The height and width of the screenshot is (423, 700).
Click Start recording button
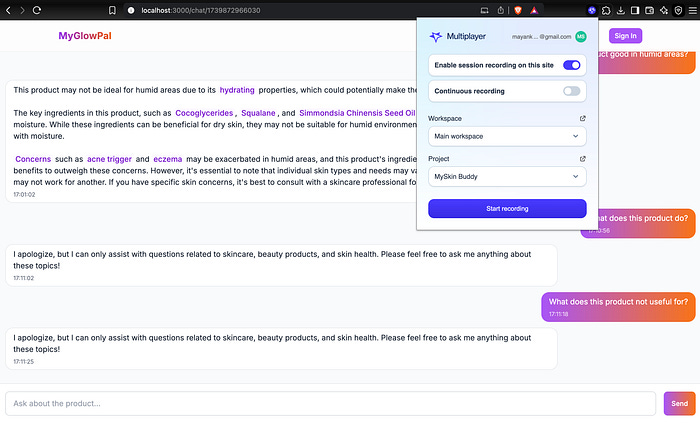pyautogui.click(x=507, y=208)
